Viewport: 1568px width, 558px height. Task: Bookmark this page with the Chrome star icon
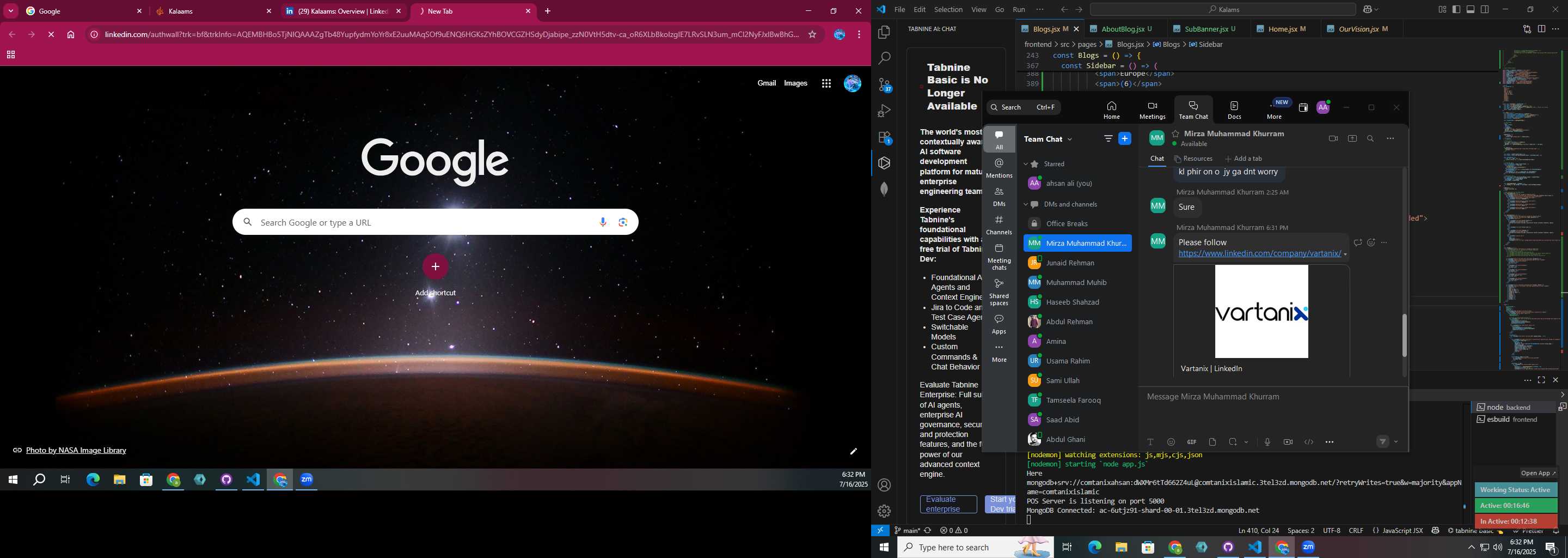pos(812,35)
